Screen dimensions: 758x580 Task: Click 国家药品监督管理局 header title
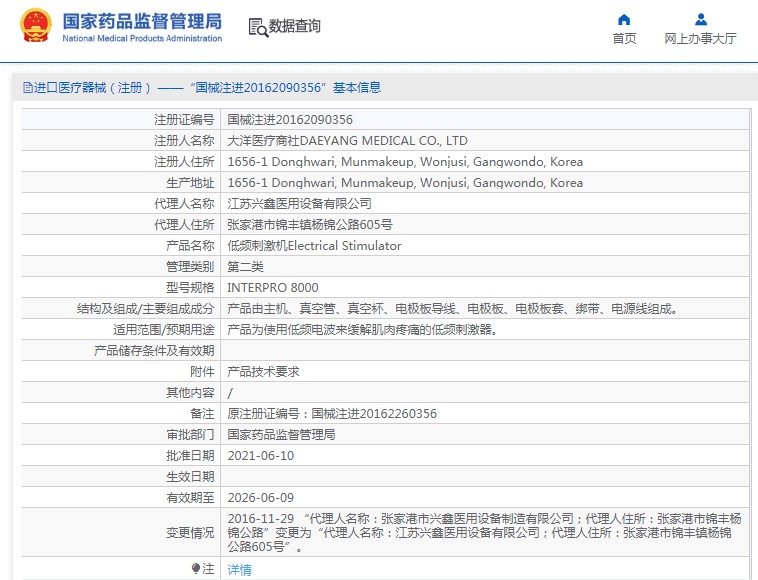pyautogui.click(x=142, y=21)
